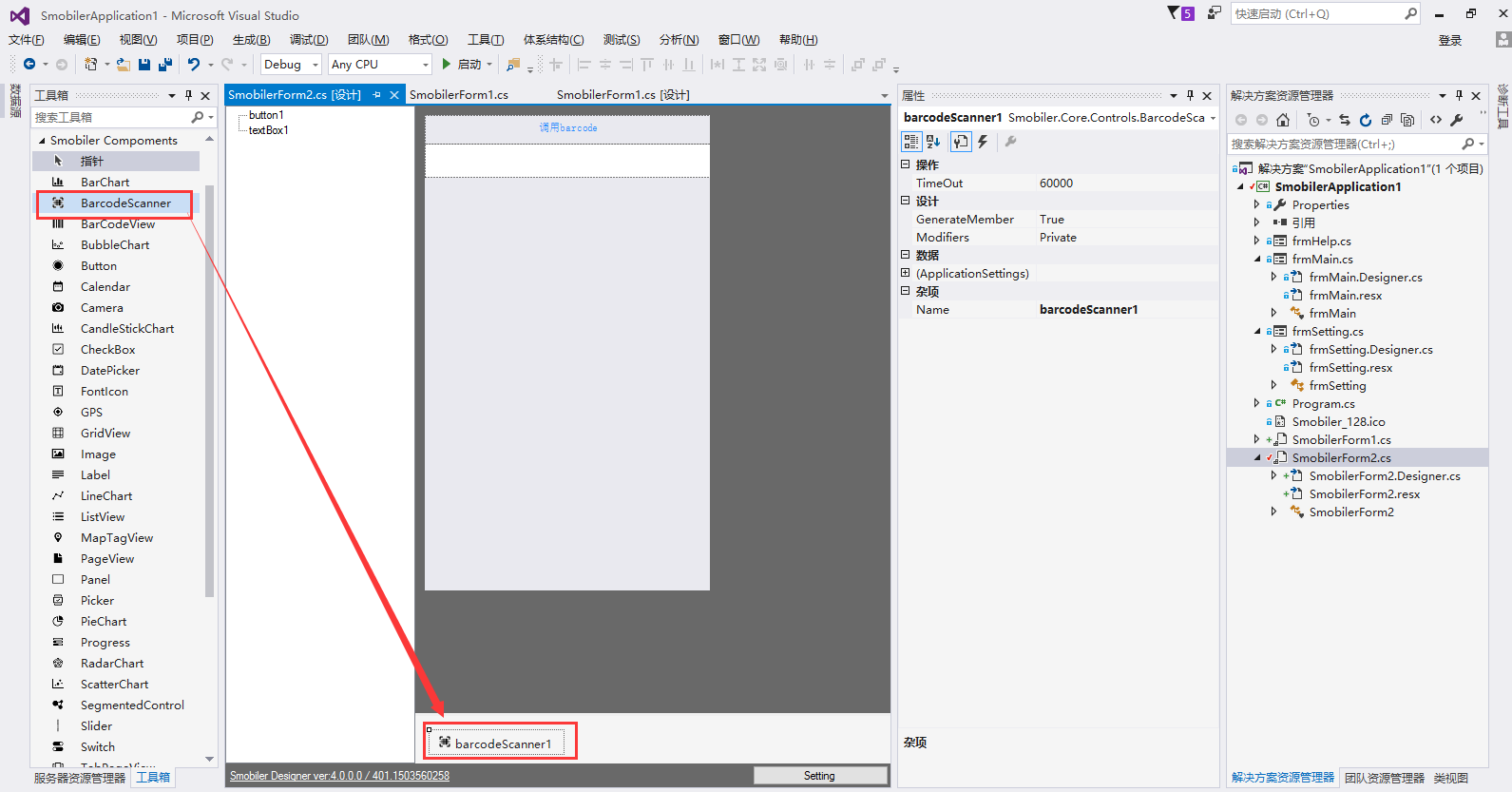Collapse the 操作 property category

click(906, 164)
